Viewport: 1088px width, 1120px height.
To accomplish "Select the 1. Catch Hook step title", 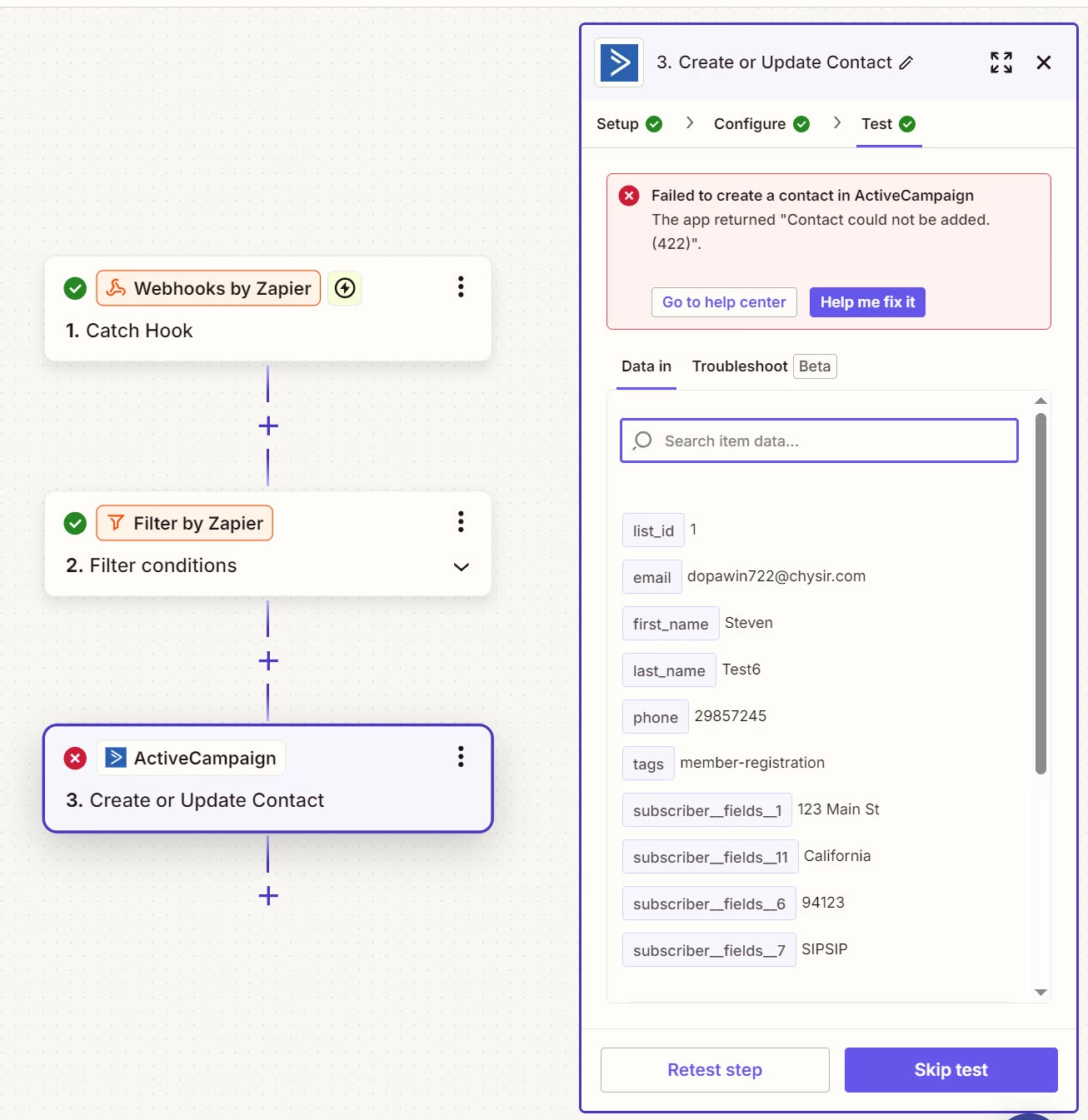I will pyautogui.click(x=129, y=331).
